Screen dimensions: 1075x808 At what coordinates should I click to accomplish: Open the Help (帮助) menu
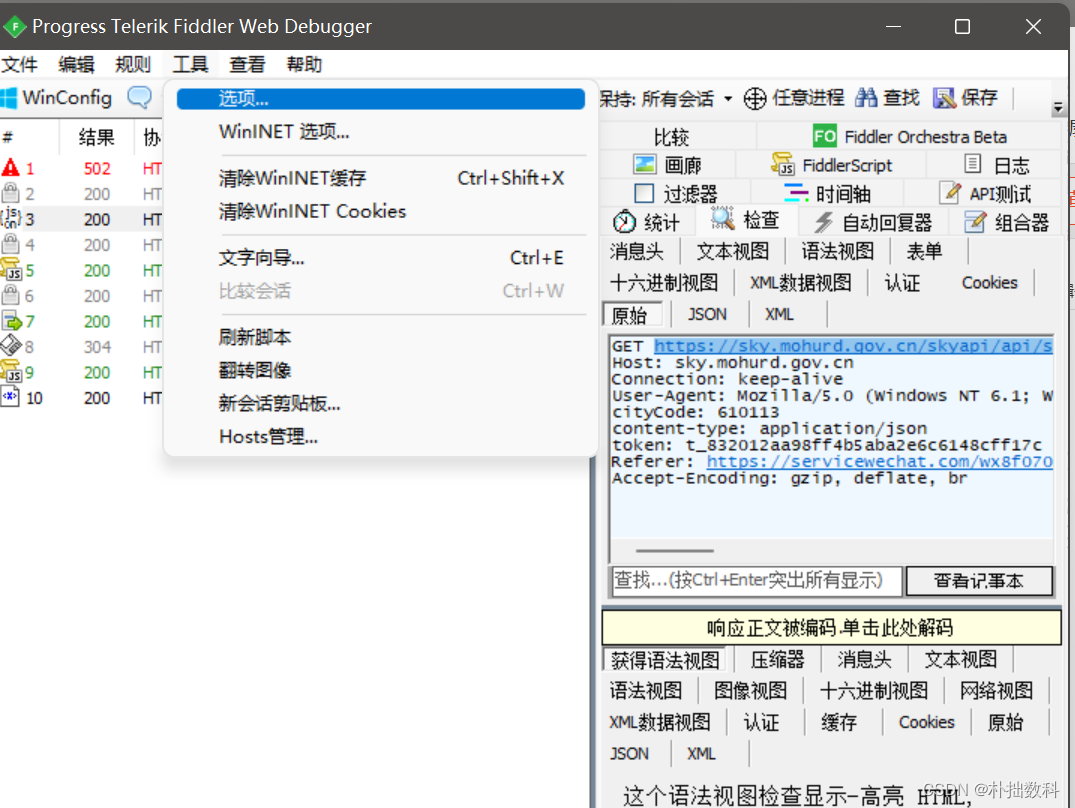(304, 65)
